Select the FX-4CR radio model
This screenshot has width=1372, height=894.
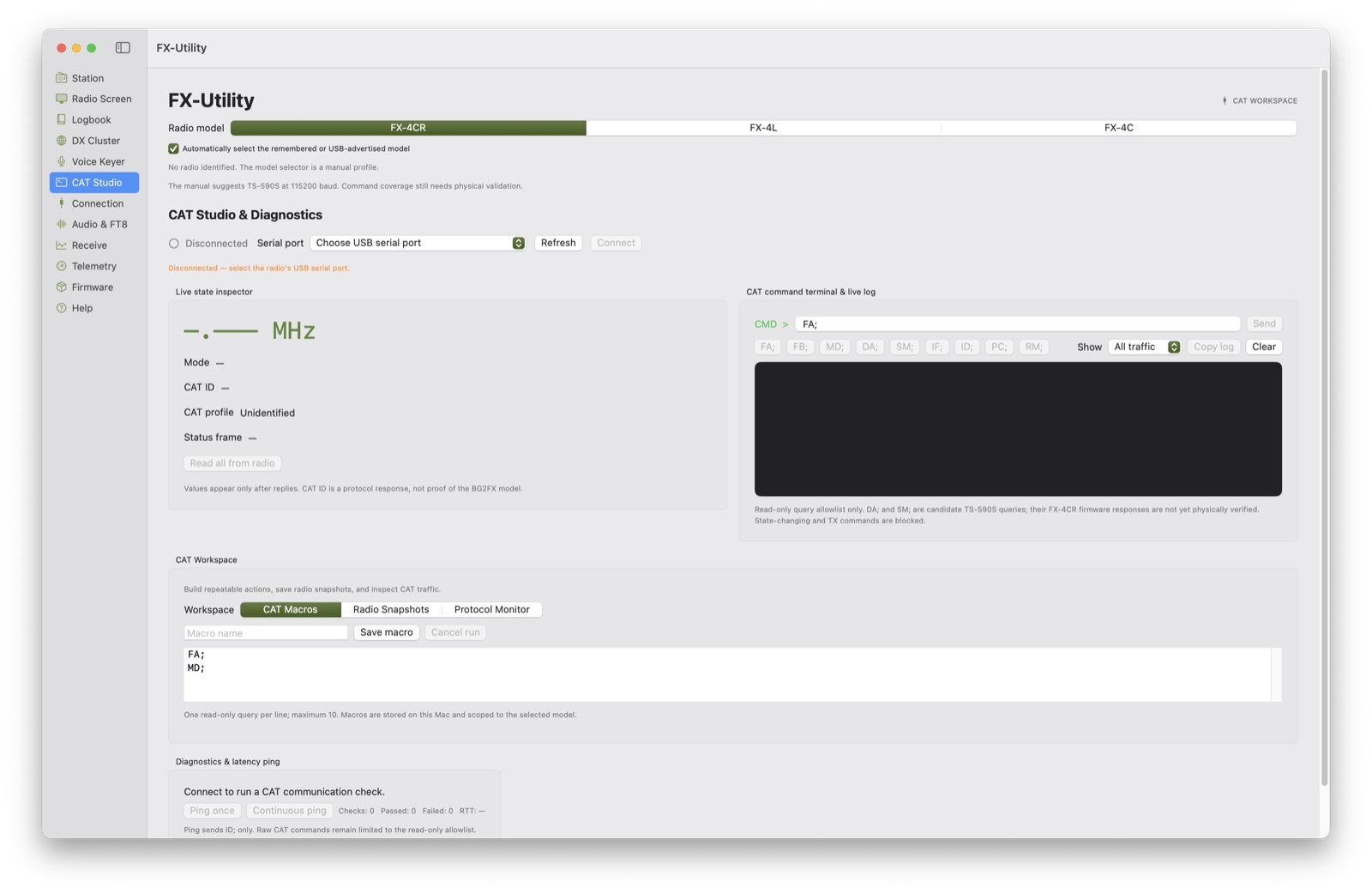pyautogui.click(x=408, y=128)
